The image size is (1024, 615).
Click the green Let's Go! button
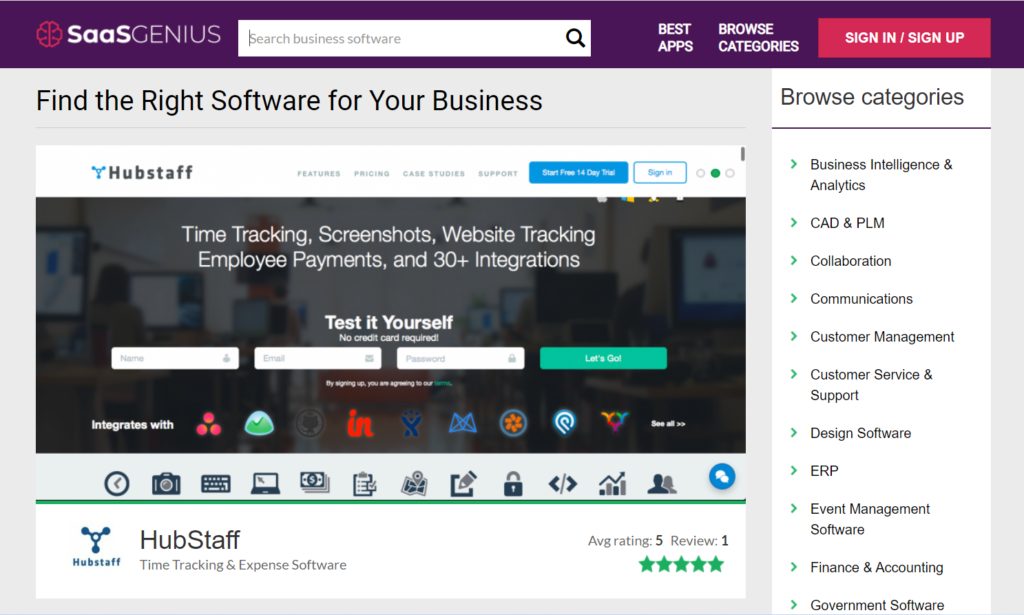point(603,358)
